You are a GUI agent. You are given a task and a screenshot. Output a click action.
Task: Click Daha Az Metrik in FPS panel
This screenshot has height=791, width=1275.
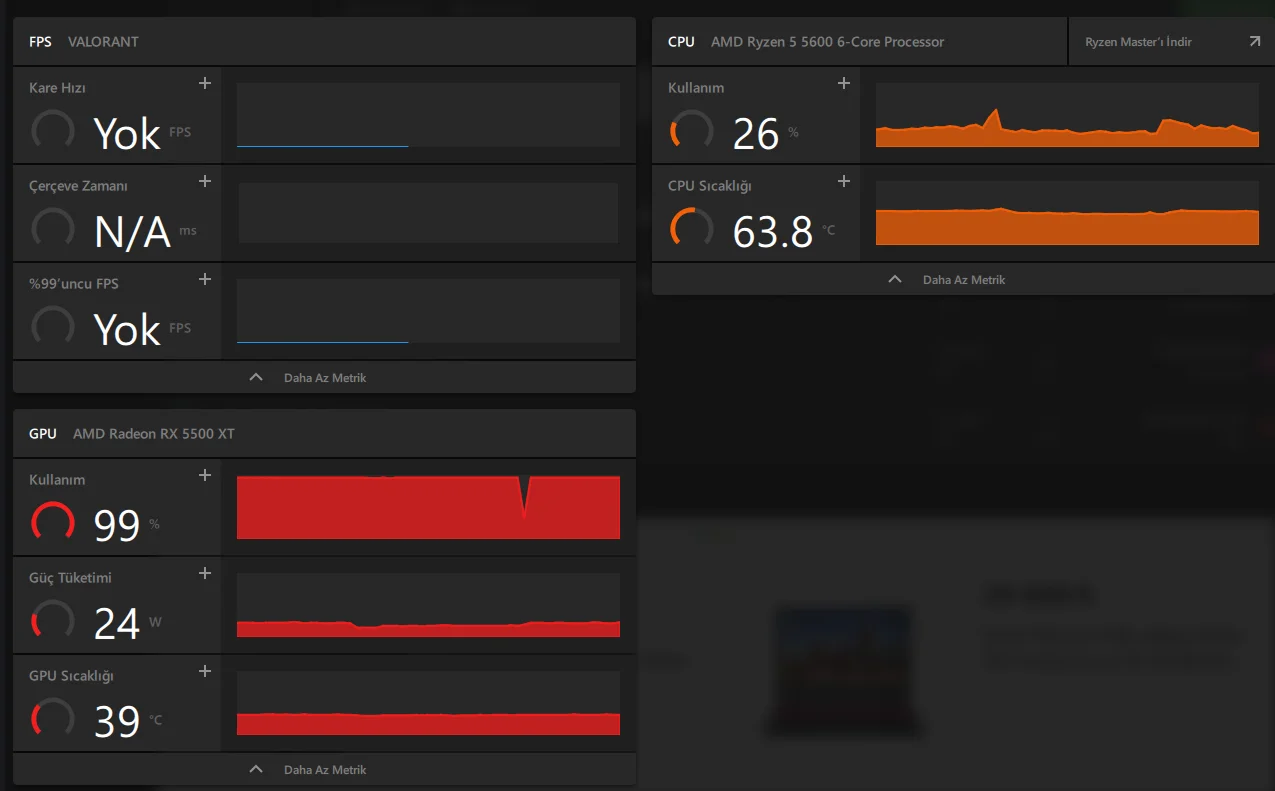coord(325,378)
